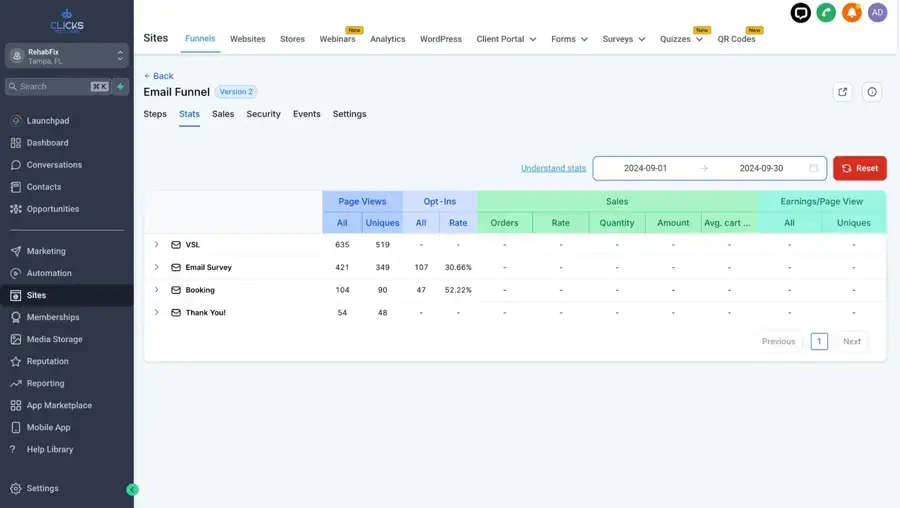Click the lightning quick-actions icon beside search
Viewport: 900px width, 508px height.
click(x=121, y=87)
